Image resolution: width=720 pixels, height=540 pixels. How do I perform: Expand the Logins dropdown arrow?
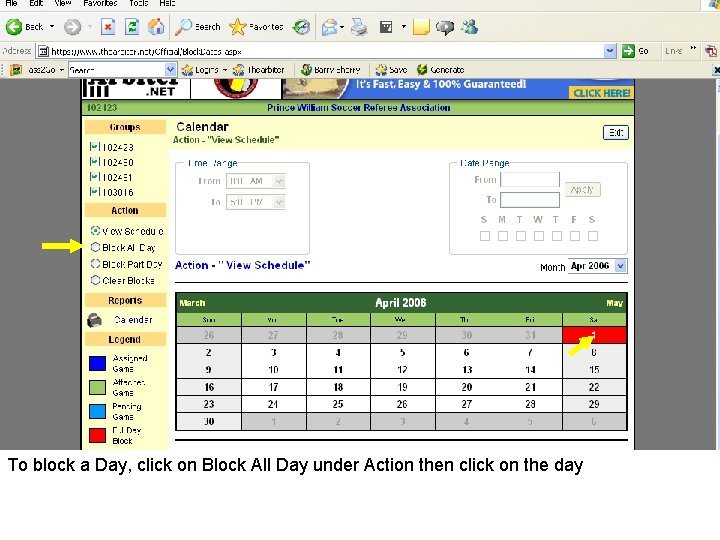(225, 70)
